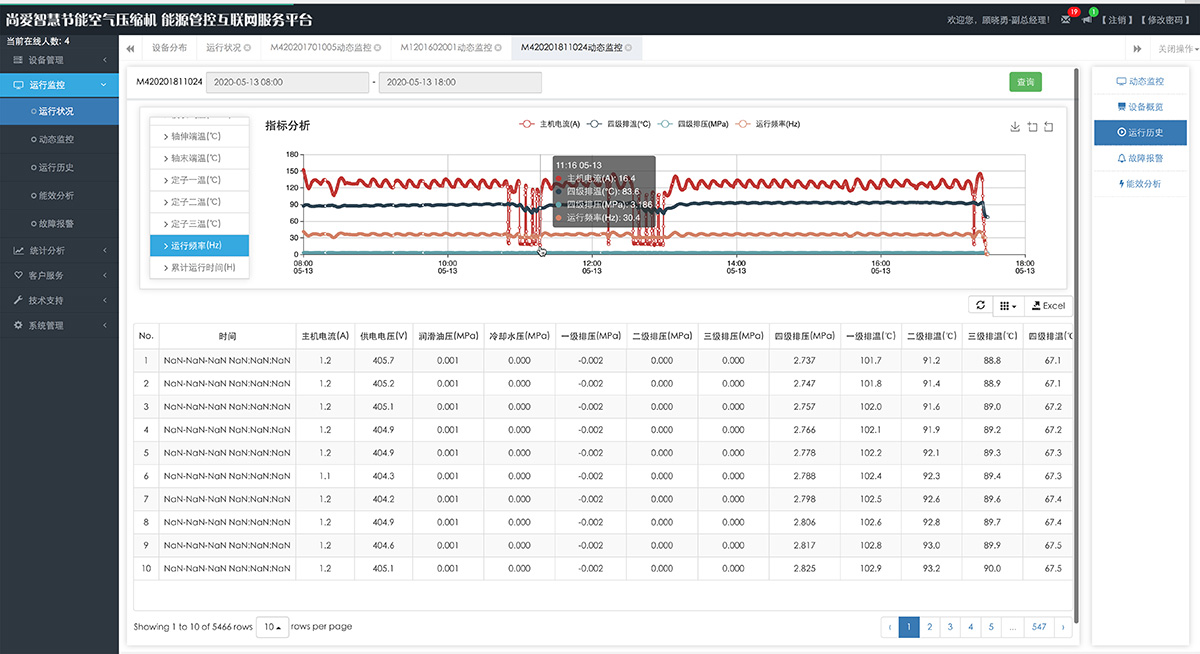Close the M420201811024动态监控 tab
The width and height of the screenshot is (1200, 654).
pos(627,48)
